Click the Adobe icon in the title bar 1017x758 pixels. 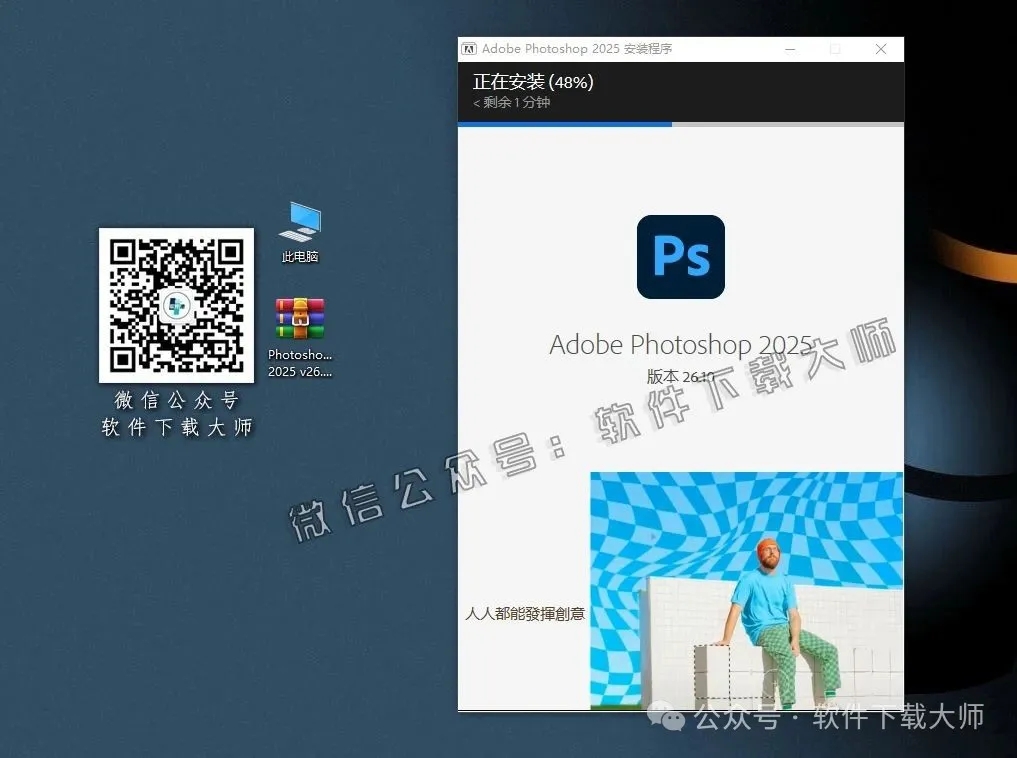pyautogui.click(x=469, y=48)
